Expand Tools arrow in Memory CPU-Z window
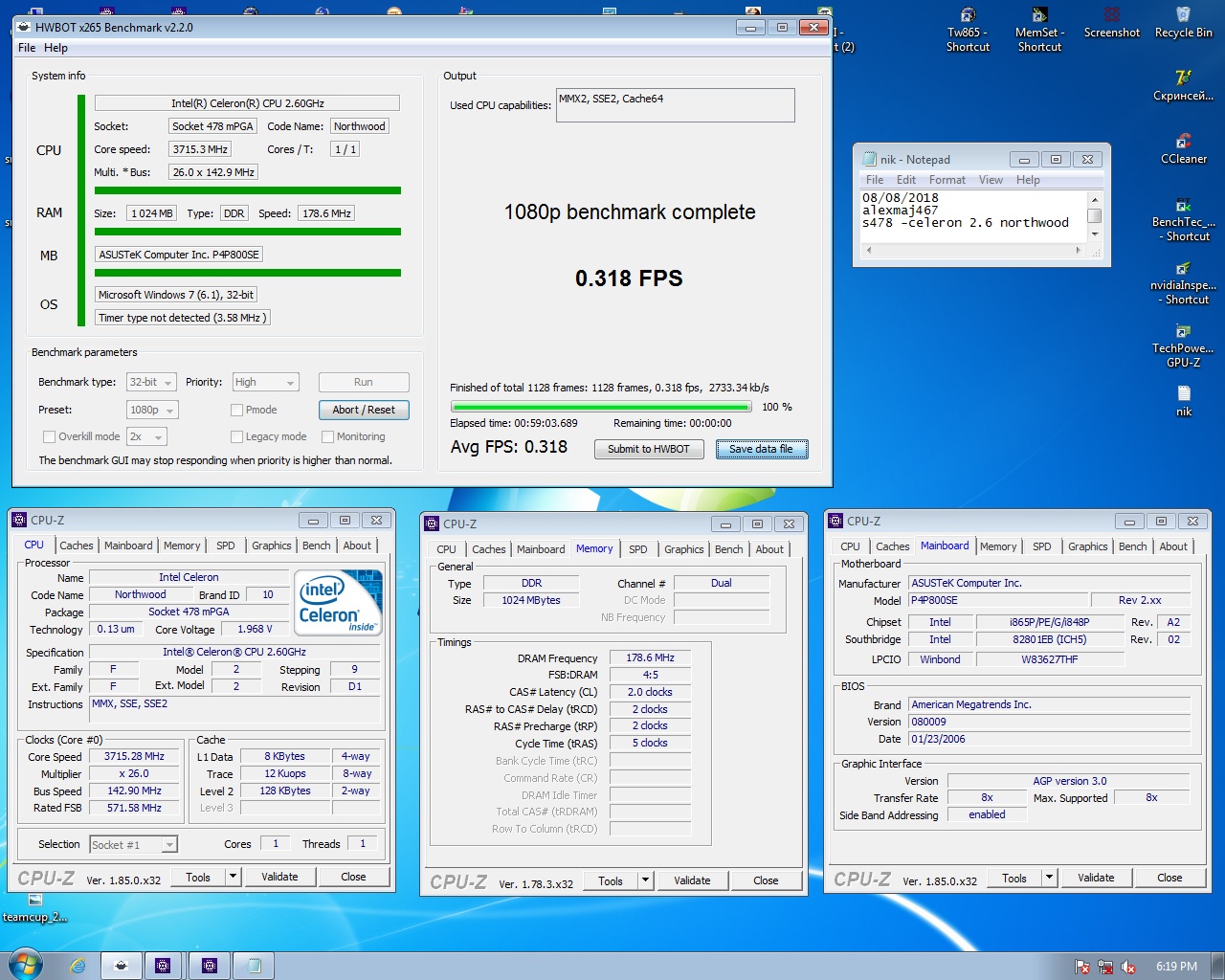The height and width of the screenshot is (980, 1225). coord(645,880)
